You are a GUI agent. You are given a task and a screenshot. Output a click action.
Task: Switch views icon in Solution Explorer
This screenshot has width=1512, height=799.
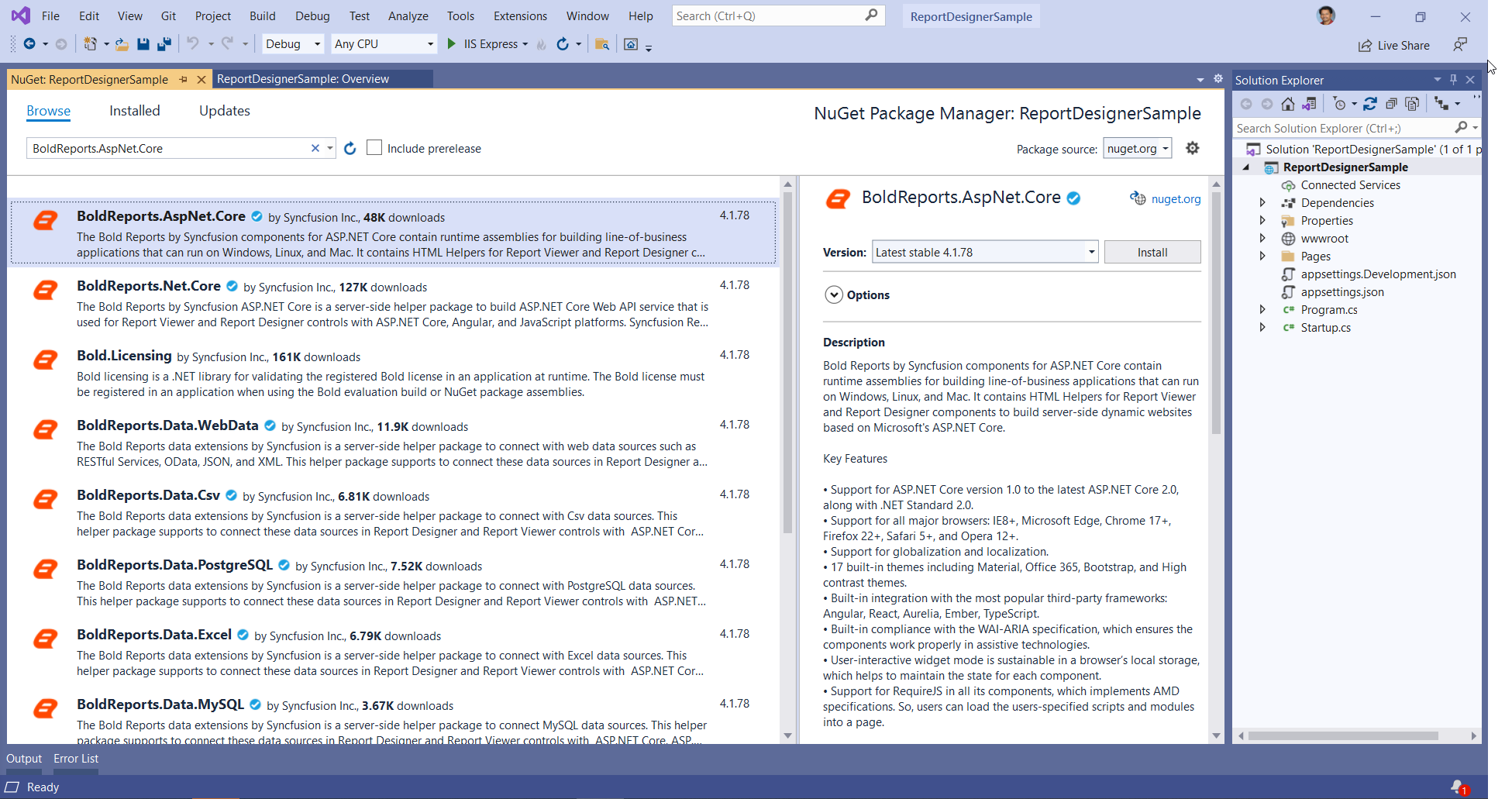point(1309,104)
